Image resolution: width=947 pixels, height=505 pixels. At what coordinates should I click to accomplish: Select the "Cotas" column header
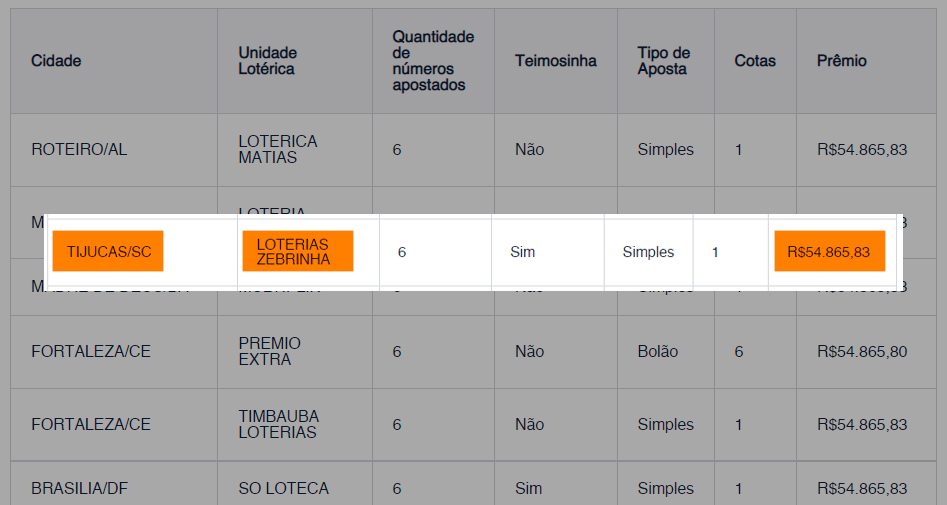754,61
